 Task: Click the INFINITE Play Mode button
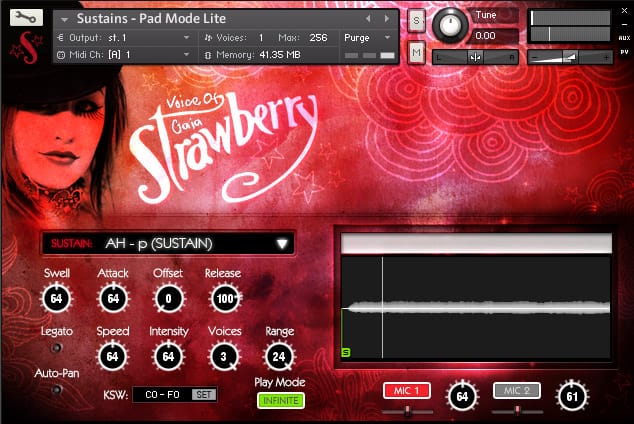click(281, 401)
